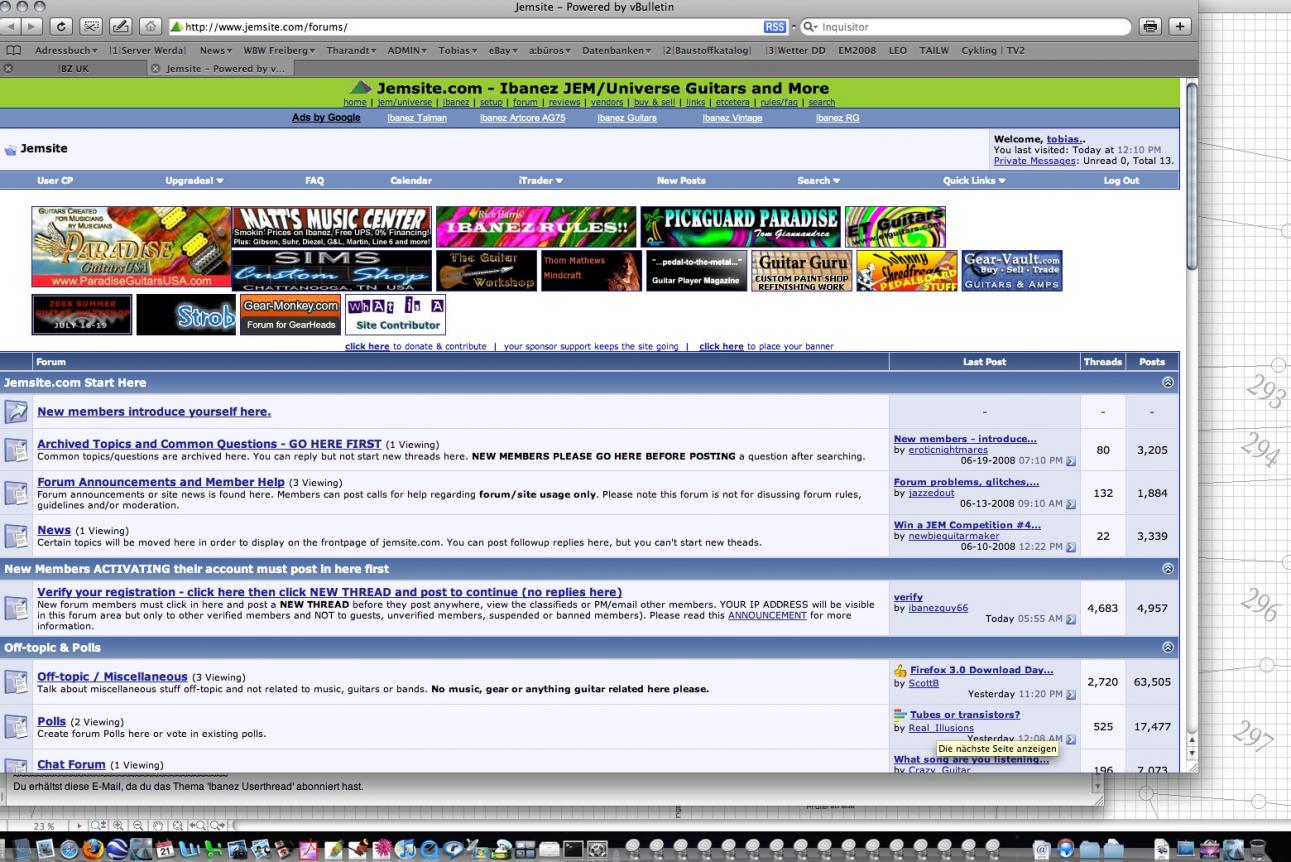Image resolution: width=1291 pixels, height=862 pixels.
Task: Collapse the Jemsite.com Start Here category
Action: (1166, 383)
